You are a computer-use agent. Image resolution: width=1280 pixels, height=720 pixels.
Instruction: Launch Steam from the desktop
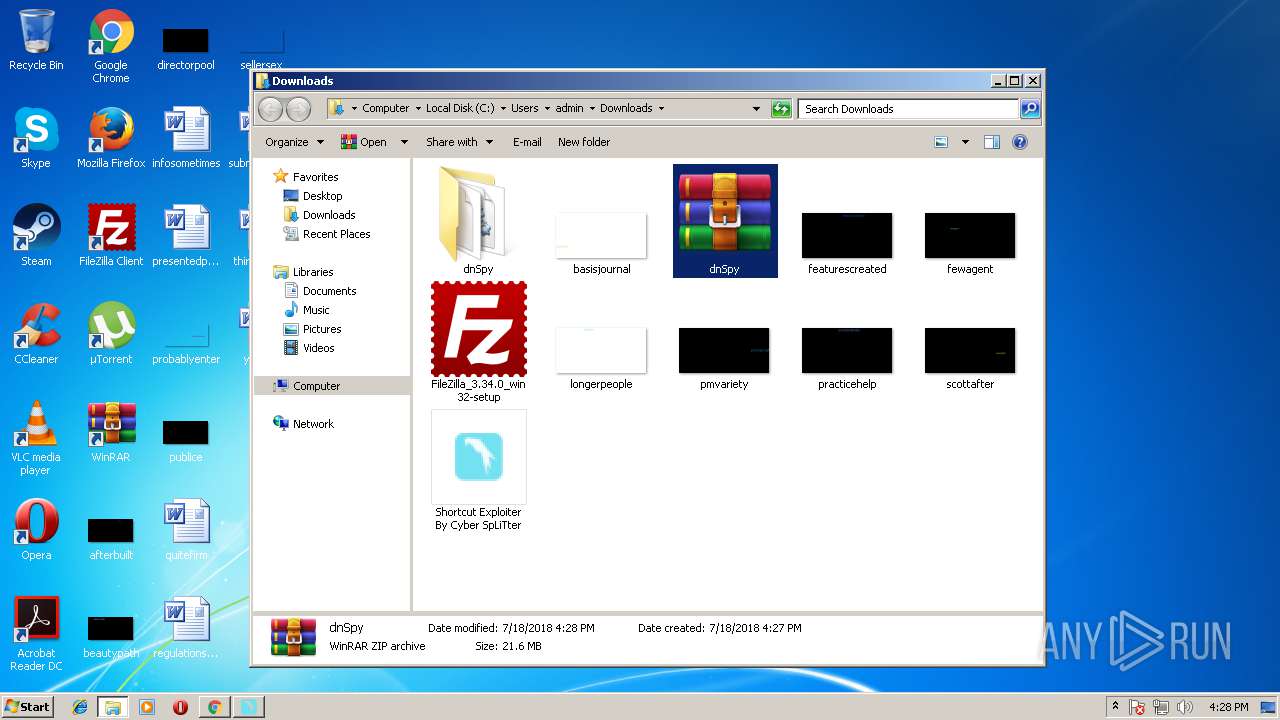tap(36, 236)
